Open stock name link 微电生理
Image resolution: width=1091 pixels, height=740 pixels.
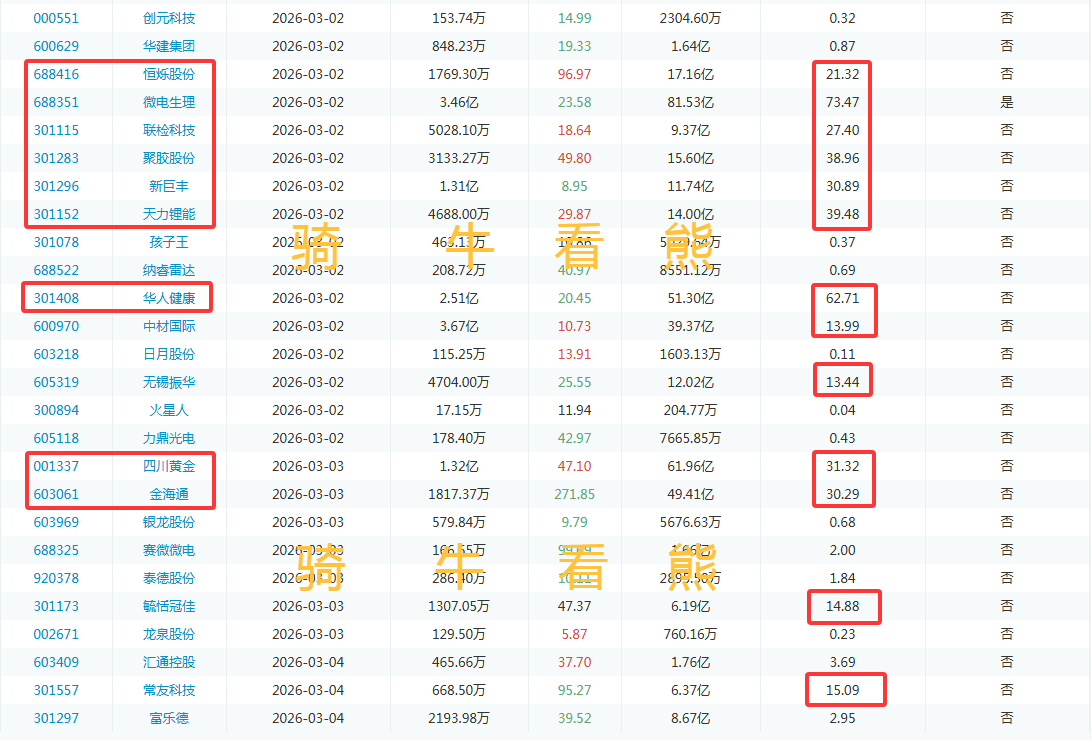click(169, 102)
